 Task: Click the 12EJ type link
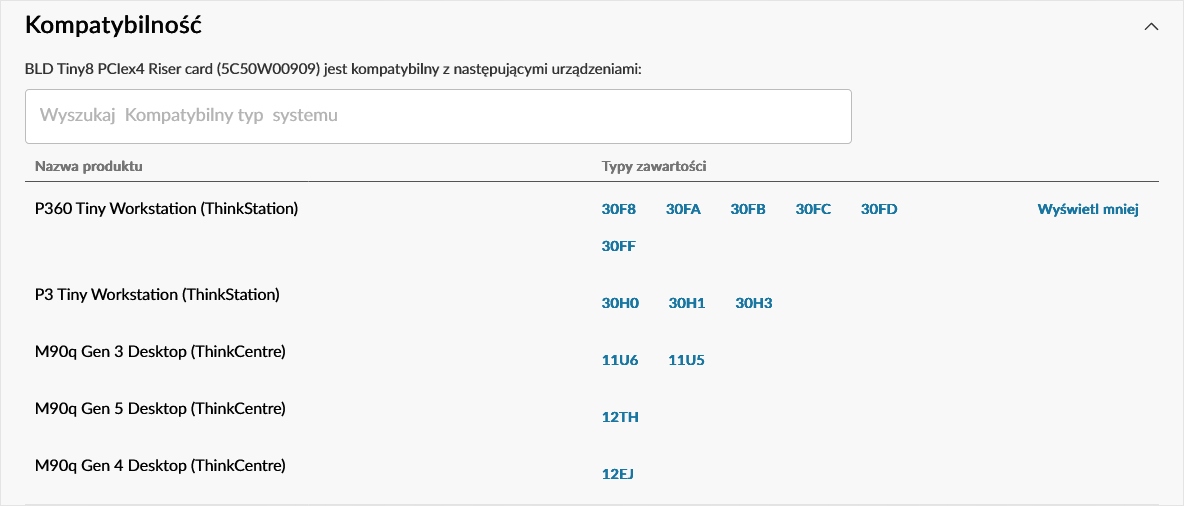coord(618,474)
